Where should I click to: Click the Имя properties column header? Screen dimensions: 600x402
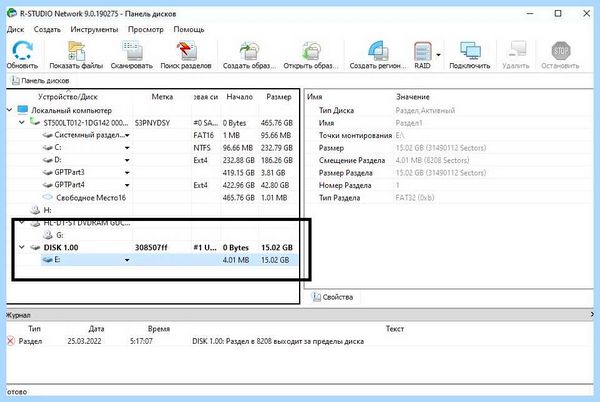click(x=315, y=97)
